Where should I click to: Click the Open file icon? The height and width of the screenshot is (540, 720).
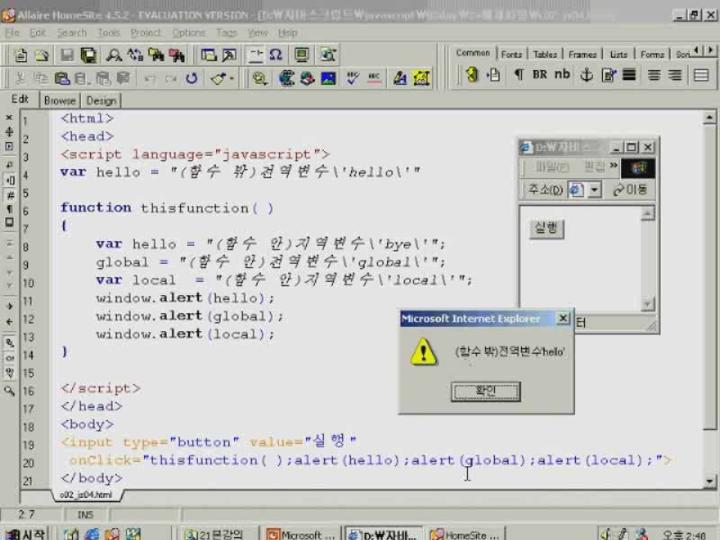[x=42, y=56]
